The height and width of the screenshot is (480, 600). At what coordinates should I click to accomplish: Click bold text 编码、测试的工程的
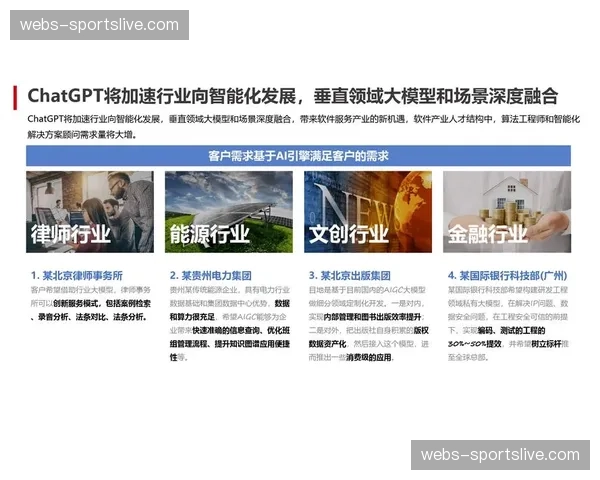511,330
